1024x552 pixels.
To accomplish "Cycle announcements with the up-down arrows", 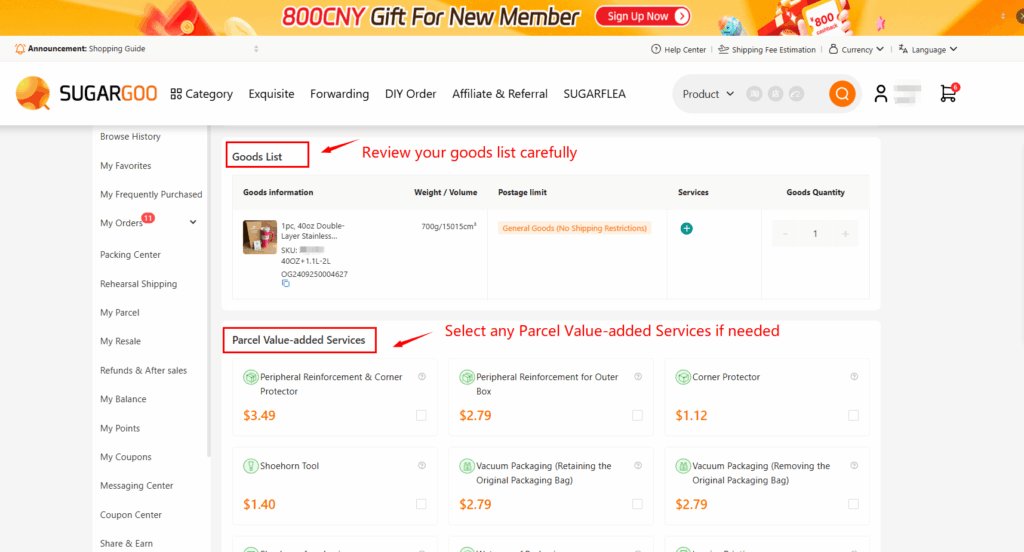I will click(256, 49).
